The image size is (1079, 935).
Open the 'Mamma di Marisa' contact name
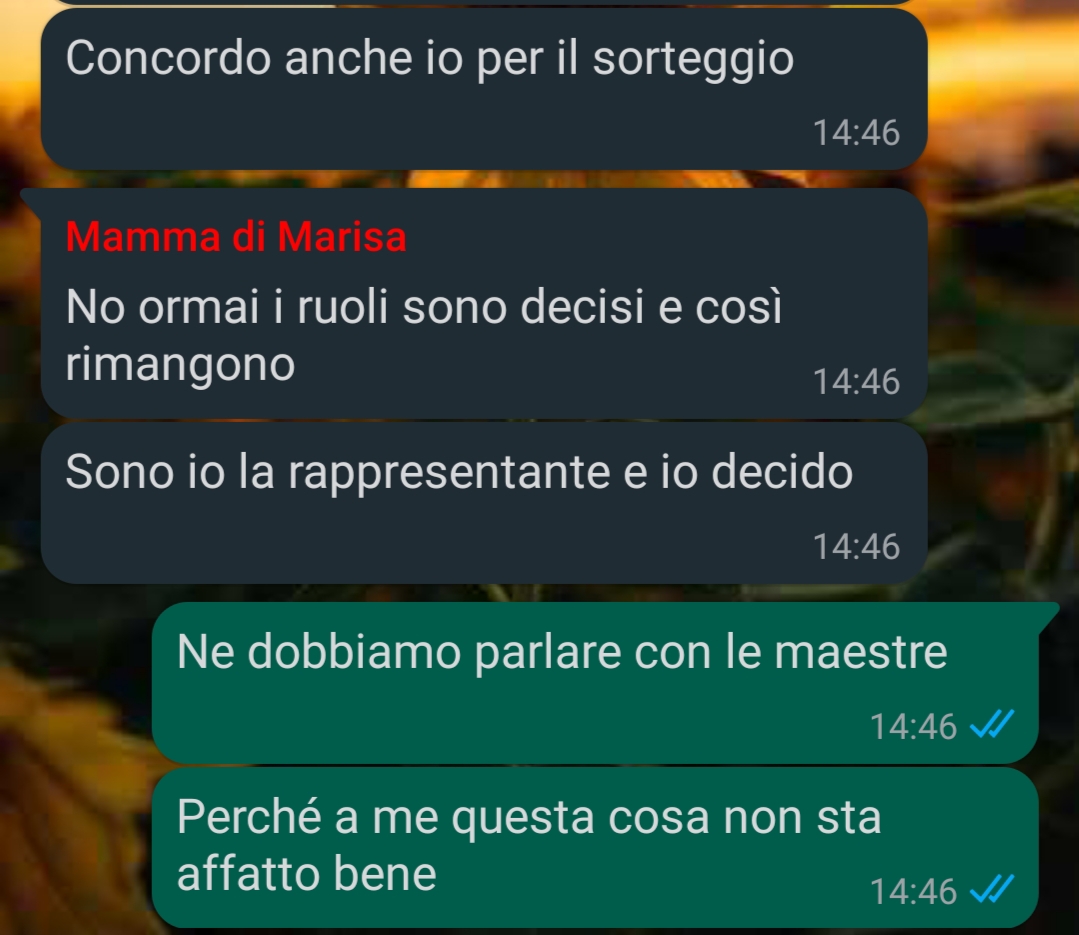tap(236, 237)
